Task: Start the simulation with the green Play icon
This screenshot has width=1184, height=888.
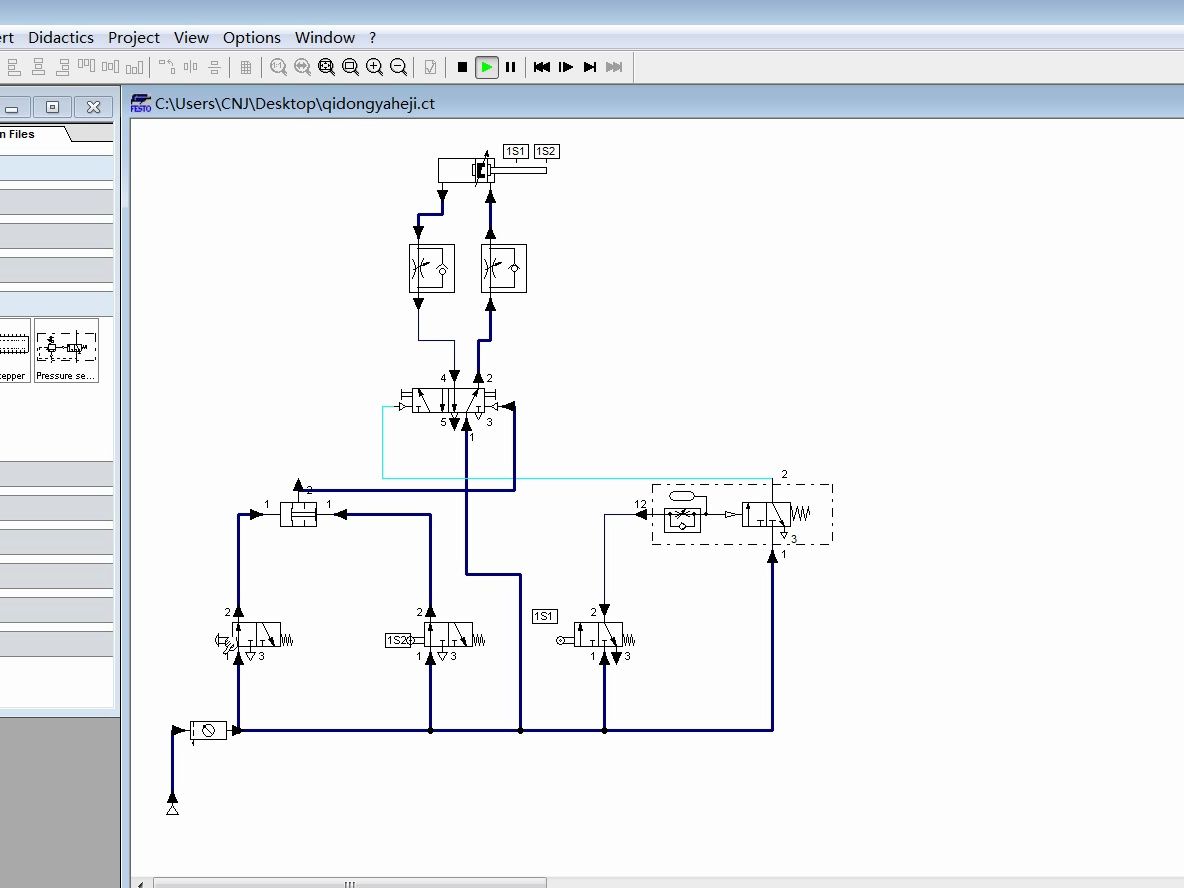Action: click(486, 66)
